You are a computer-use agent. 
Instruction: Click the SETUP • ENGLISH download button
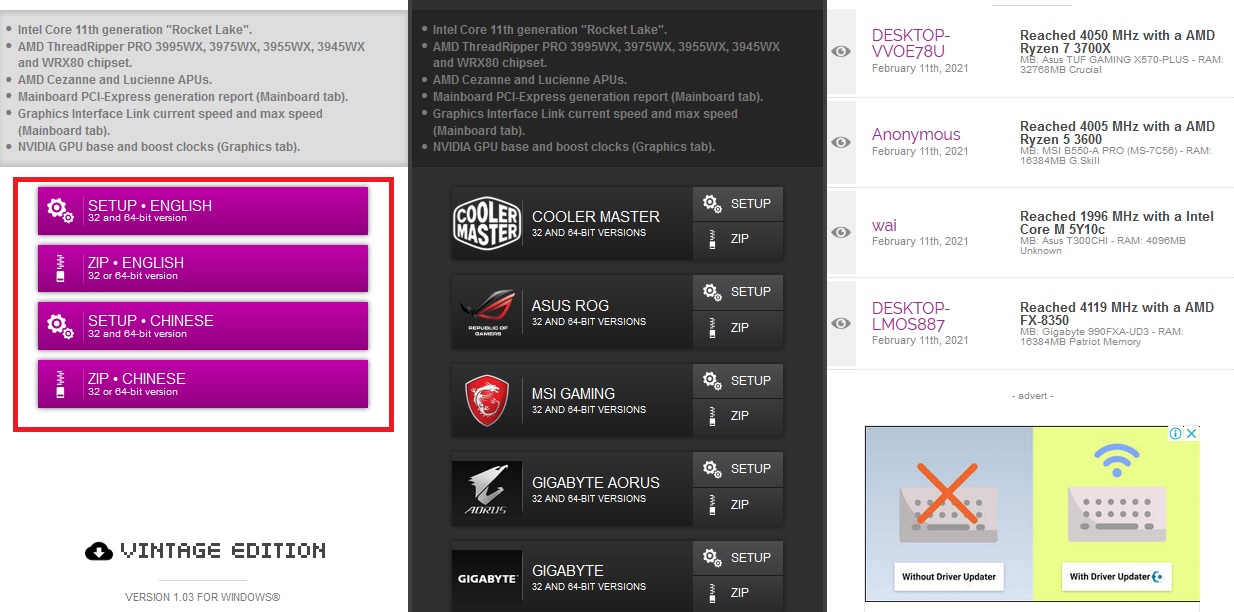pyautogui.click(x=202, y=210)
